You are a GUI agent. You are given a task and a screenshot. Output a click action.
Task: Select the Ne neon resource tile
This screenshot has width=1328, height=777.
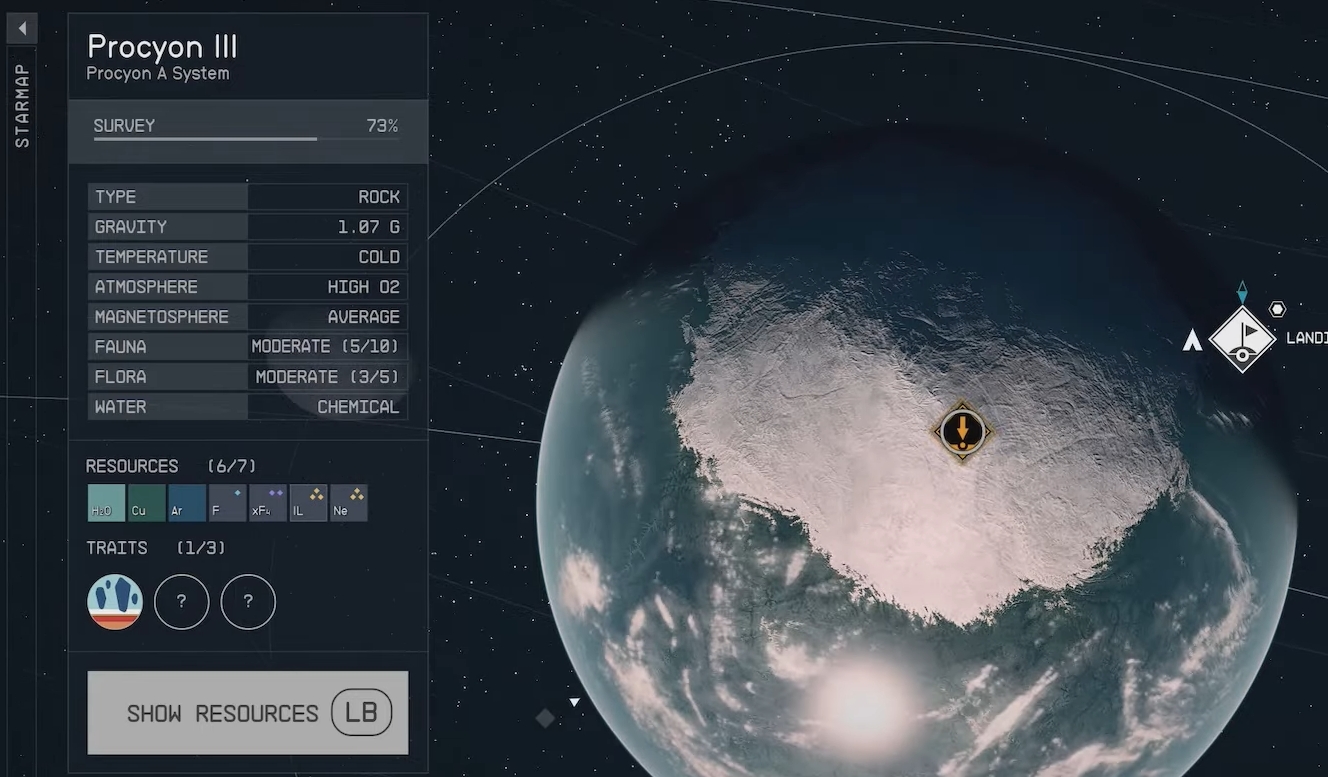(349, 503)
